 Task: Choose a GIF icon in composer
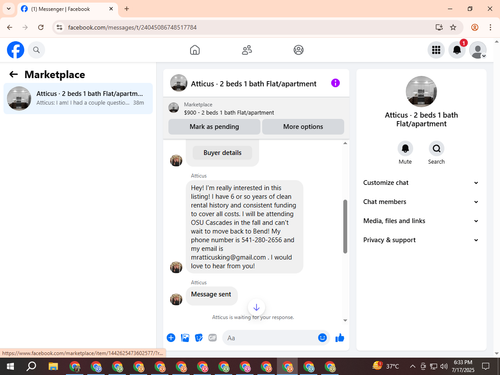point(212,338)
